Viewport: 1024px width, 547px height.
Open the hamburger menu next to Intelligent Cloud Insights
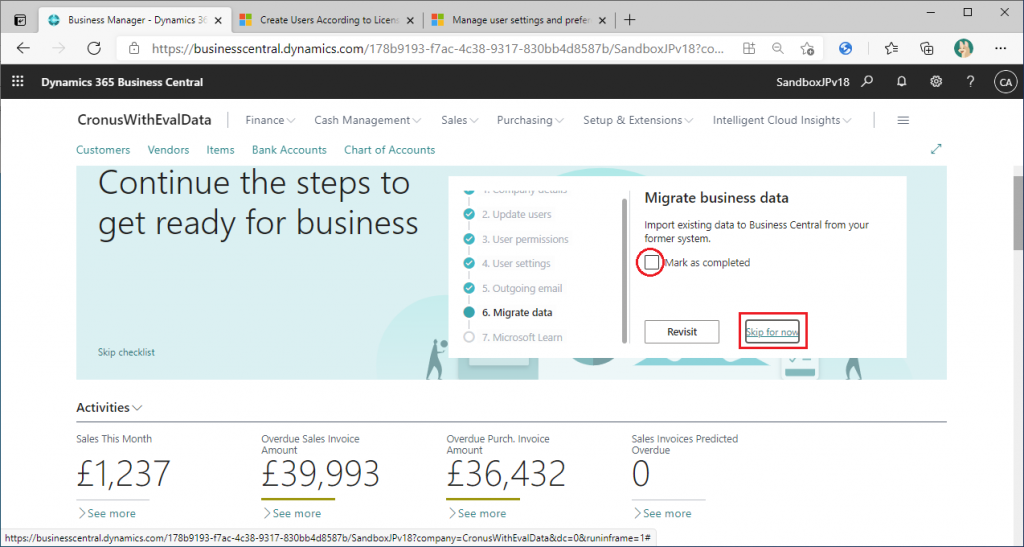(903, 120)
